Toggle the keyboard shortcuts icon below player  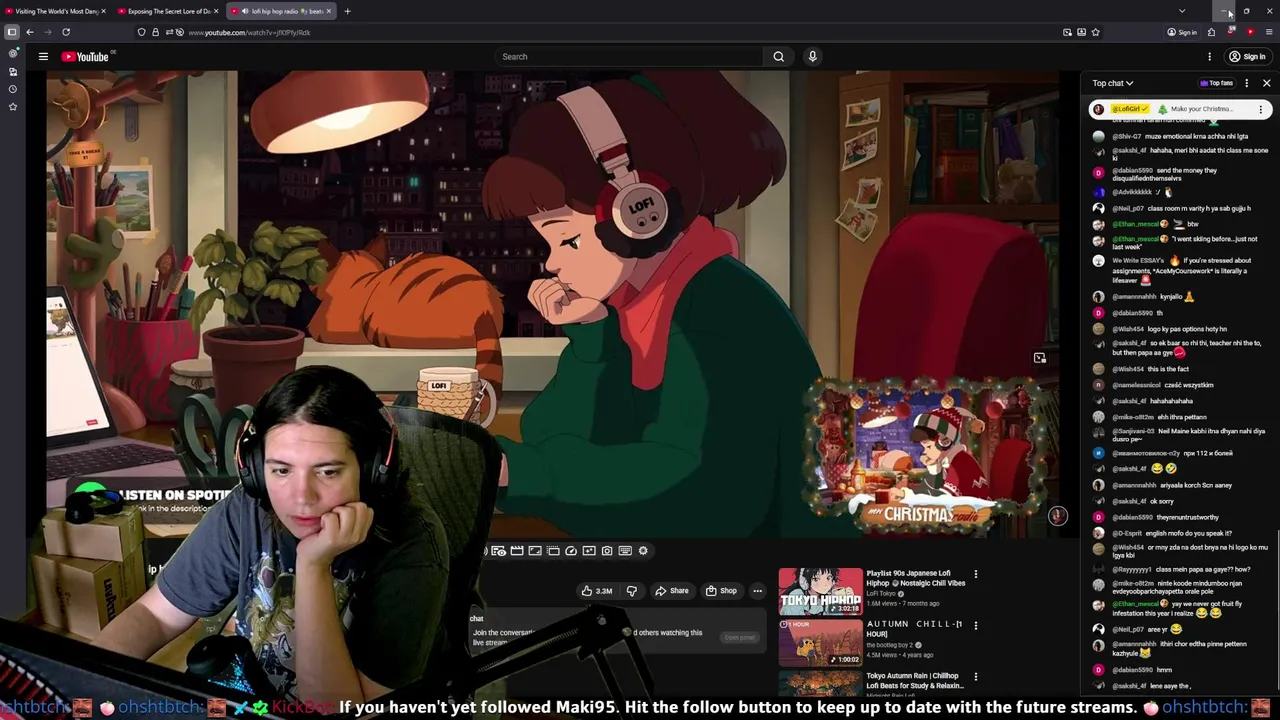point(625,551)
